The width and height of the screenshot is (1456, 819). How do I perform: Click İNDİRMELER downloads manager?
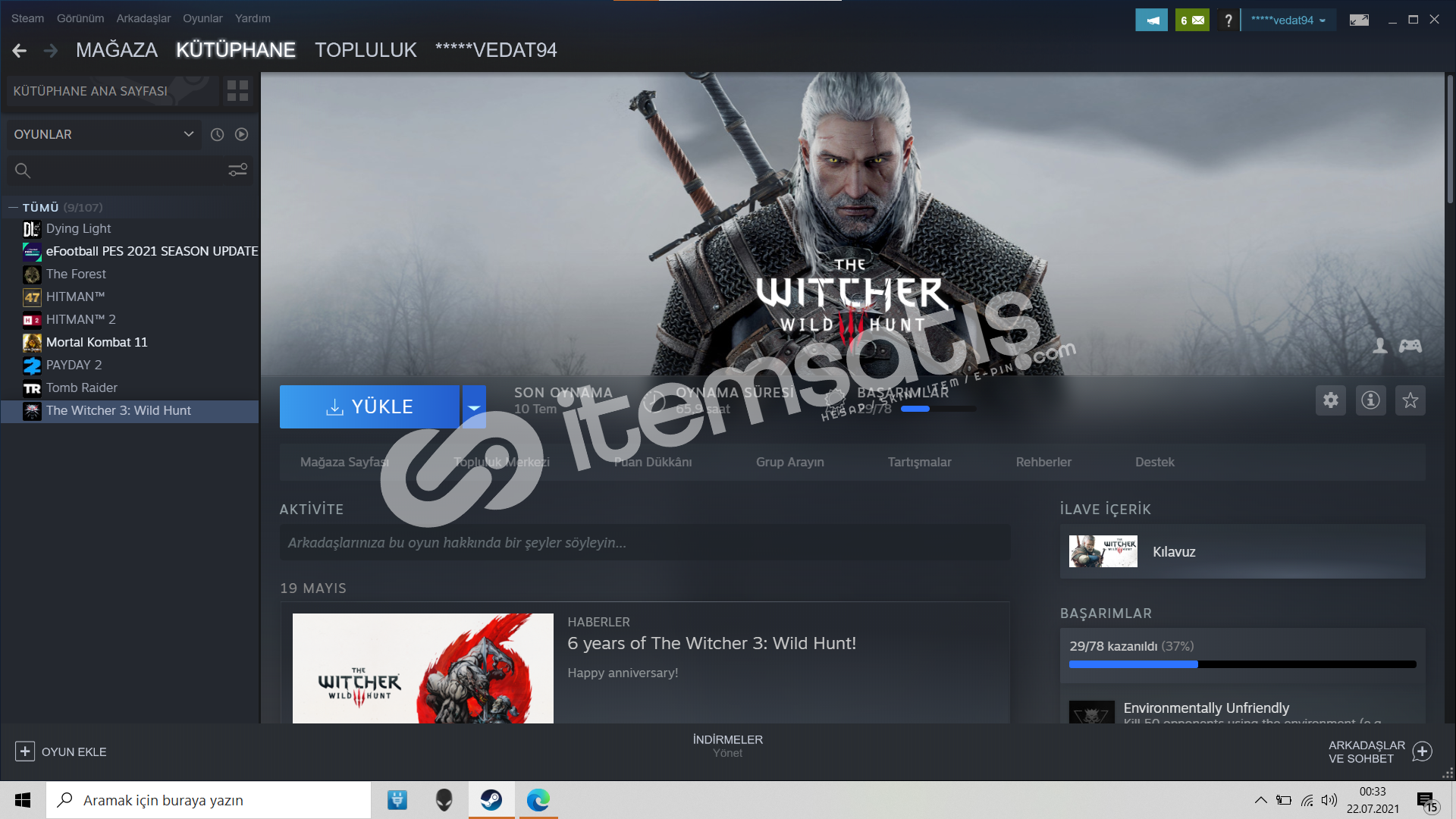(x=727, y=739)
